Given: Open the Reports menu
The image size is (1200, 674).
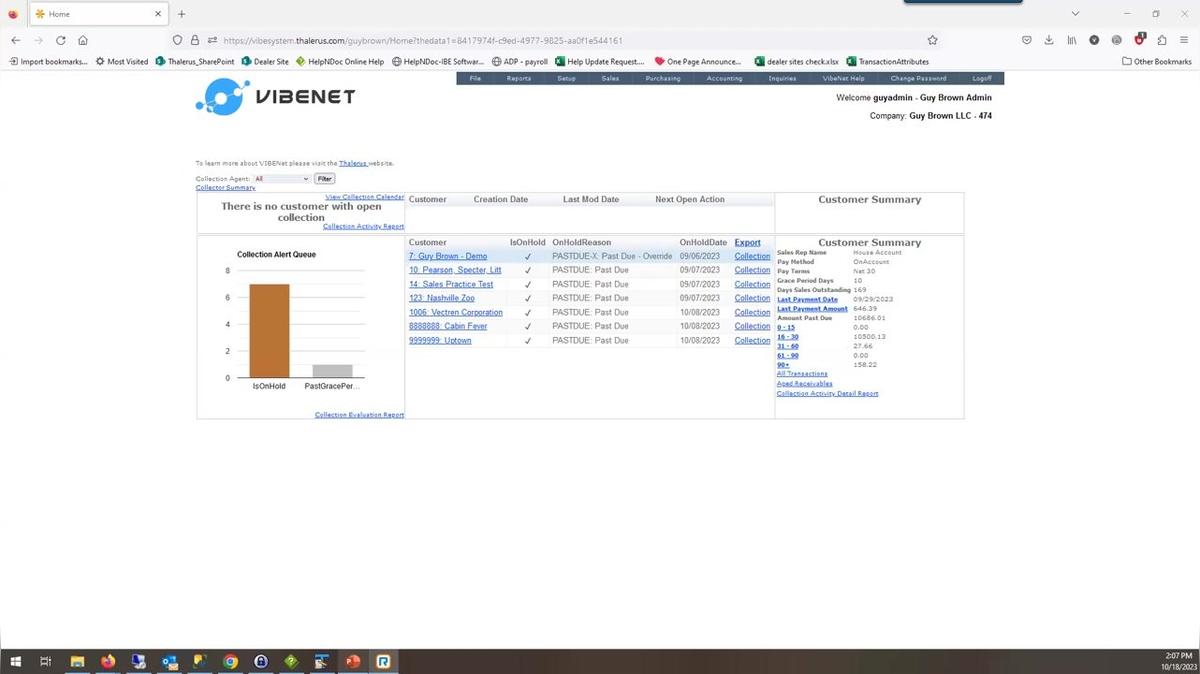Looking at the screenshot, I should [518, 78].
